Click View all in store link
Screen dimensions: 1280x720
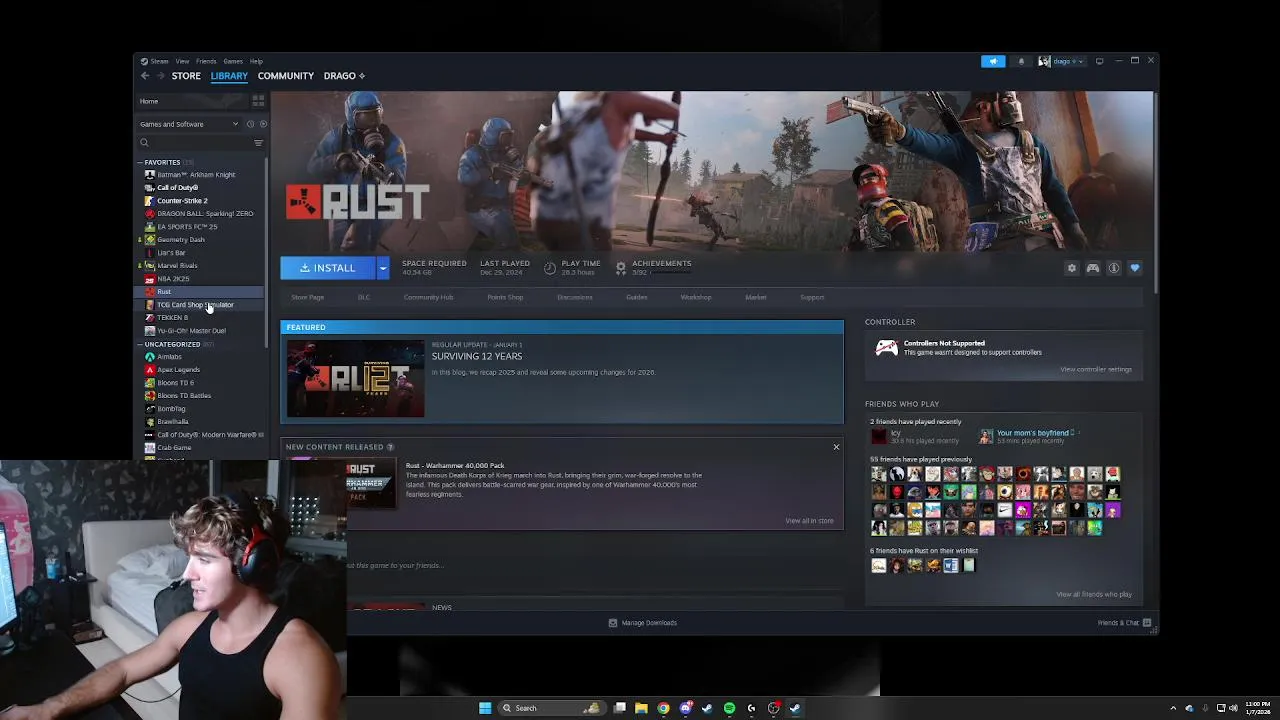[x=809, y=520]
